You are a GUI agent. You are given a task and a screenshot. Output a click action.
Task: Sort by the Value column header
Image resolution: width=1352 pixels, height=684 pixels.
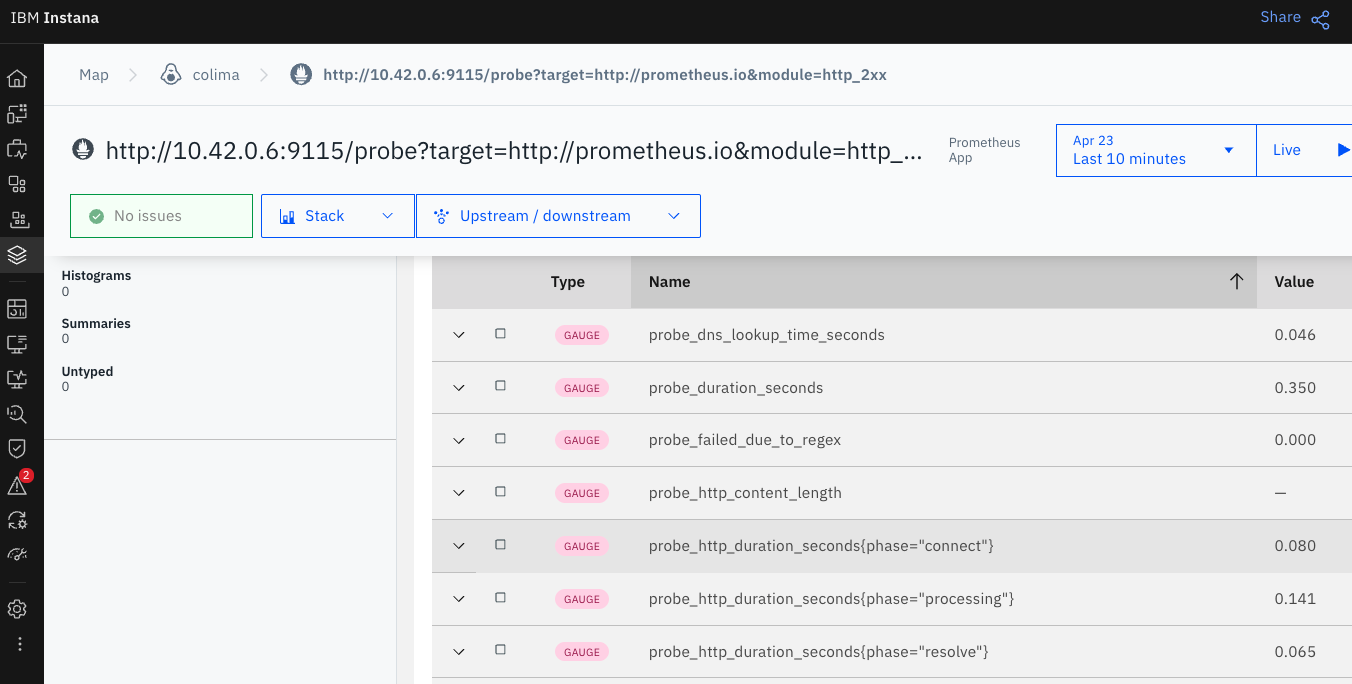tap(1294, 282)
